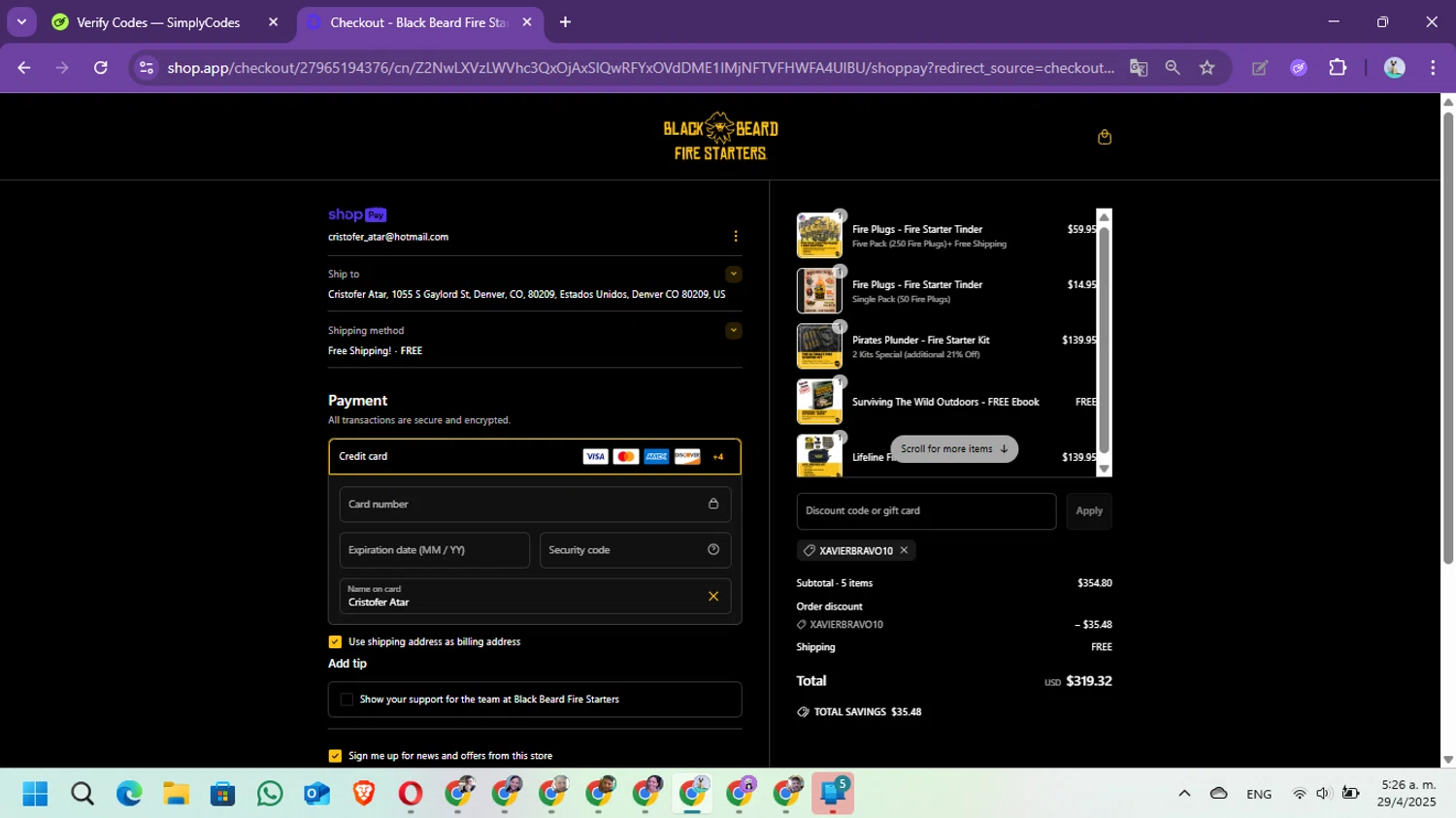Click the Black Beard Fire Starters logo
Screen dimensions: 1456x818
720,137
